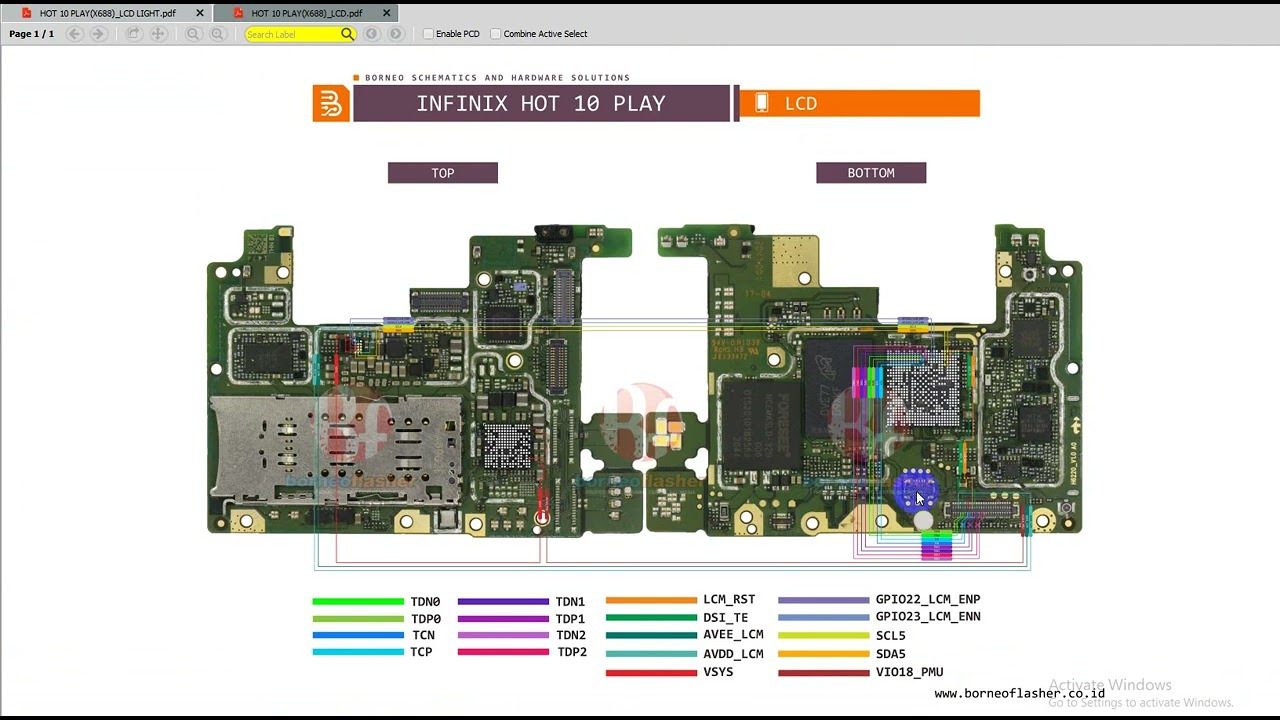Click the TCP legend label

coord(421,652)
